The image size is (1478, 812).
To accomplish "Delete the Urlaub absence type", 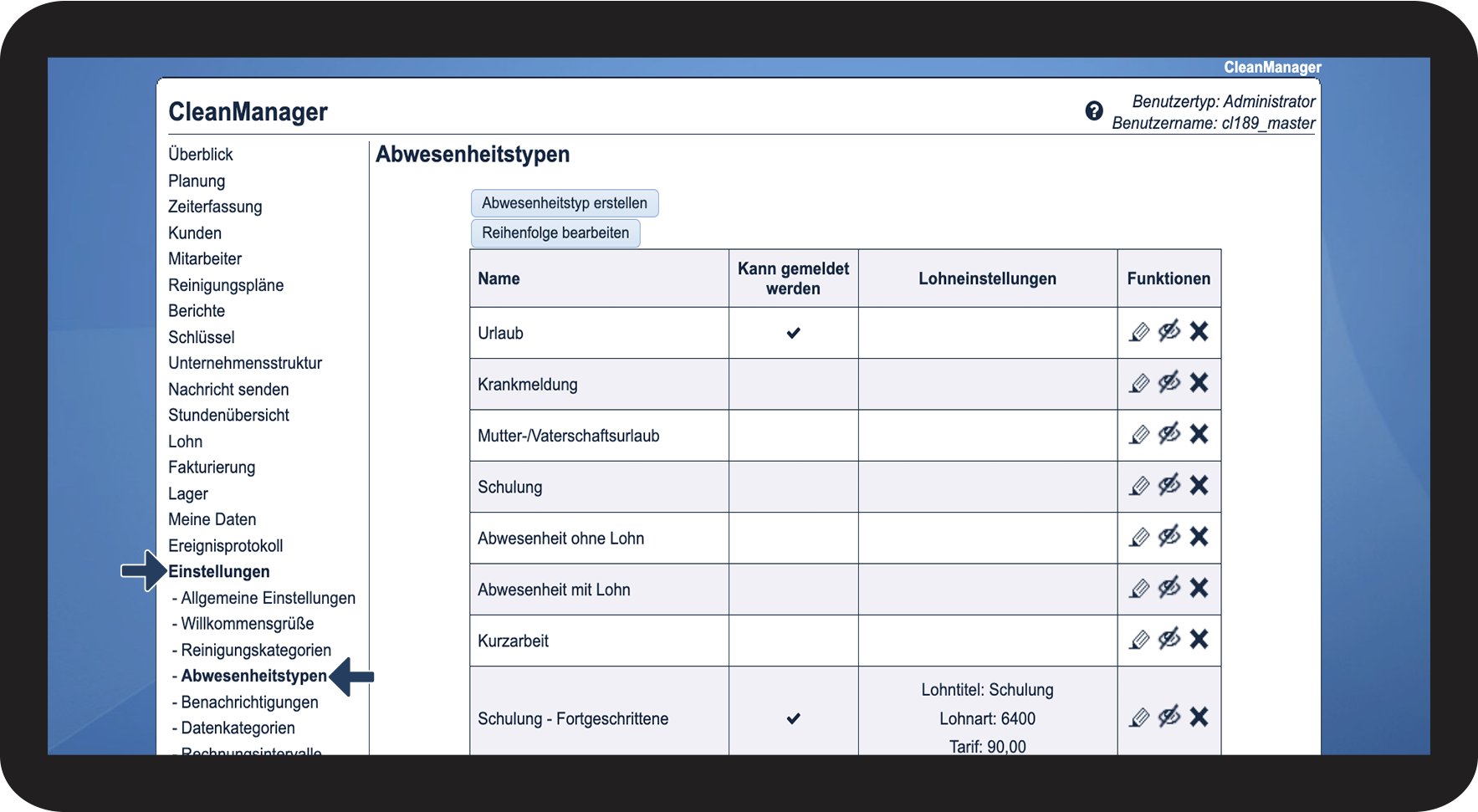I will [x=1199, y=331].
